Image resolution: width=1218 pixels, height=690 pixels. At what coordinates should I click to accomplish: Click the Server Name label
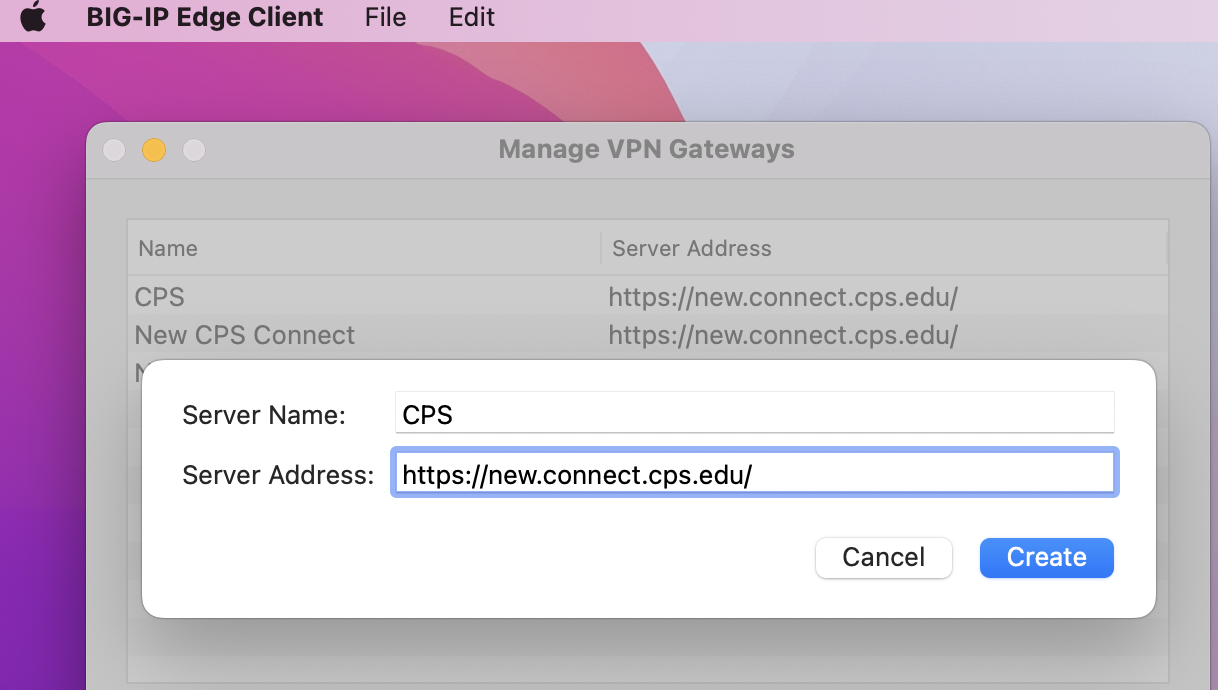tap(264, 415)
